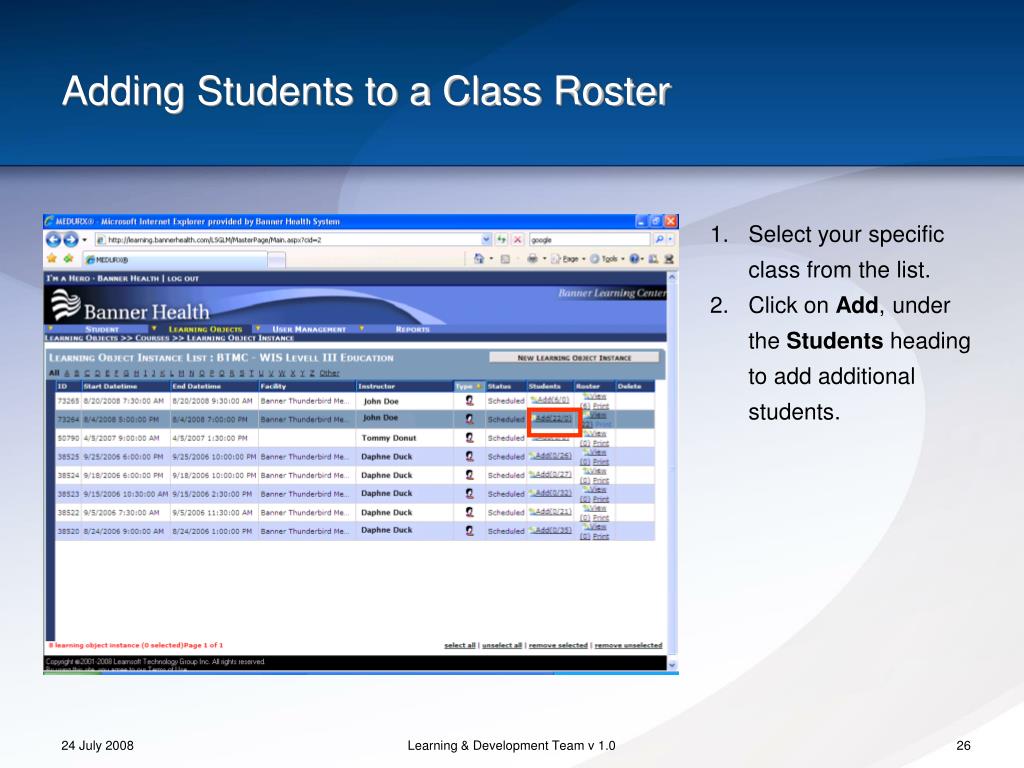Click Add(0/35) students link in row 38520

pos(552,530)
